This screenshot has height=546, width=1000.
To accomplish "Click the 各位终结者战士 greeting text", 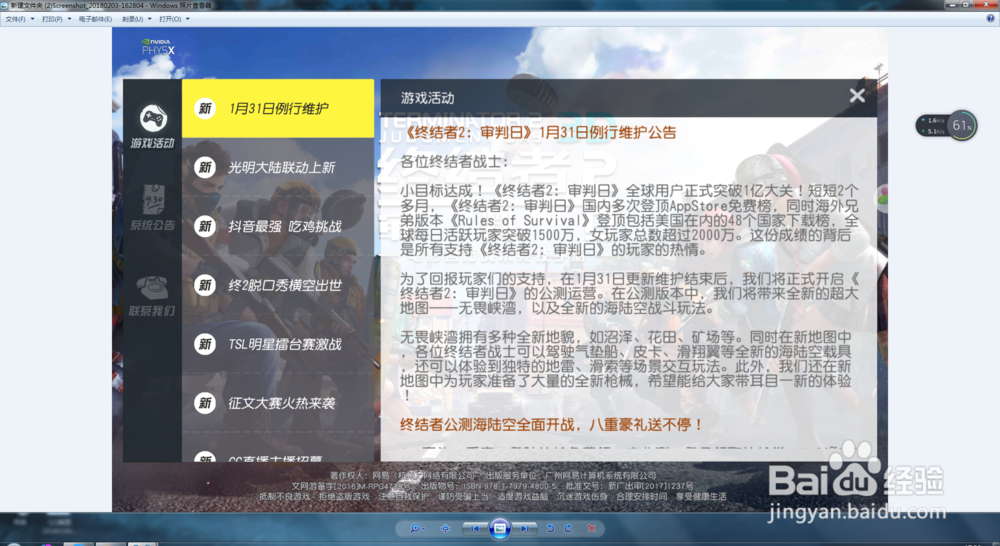I will tap(454, 162).
